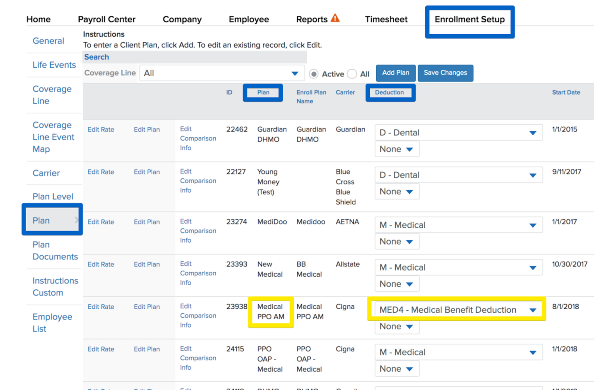Click the Save Changes button
The width and height of the screenshot is (594, 390).
point(446,73)
